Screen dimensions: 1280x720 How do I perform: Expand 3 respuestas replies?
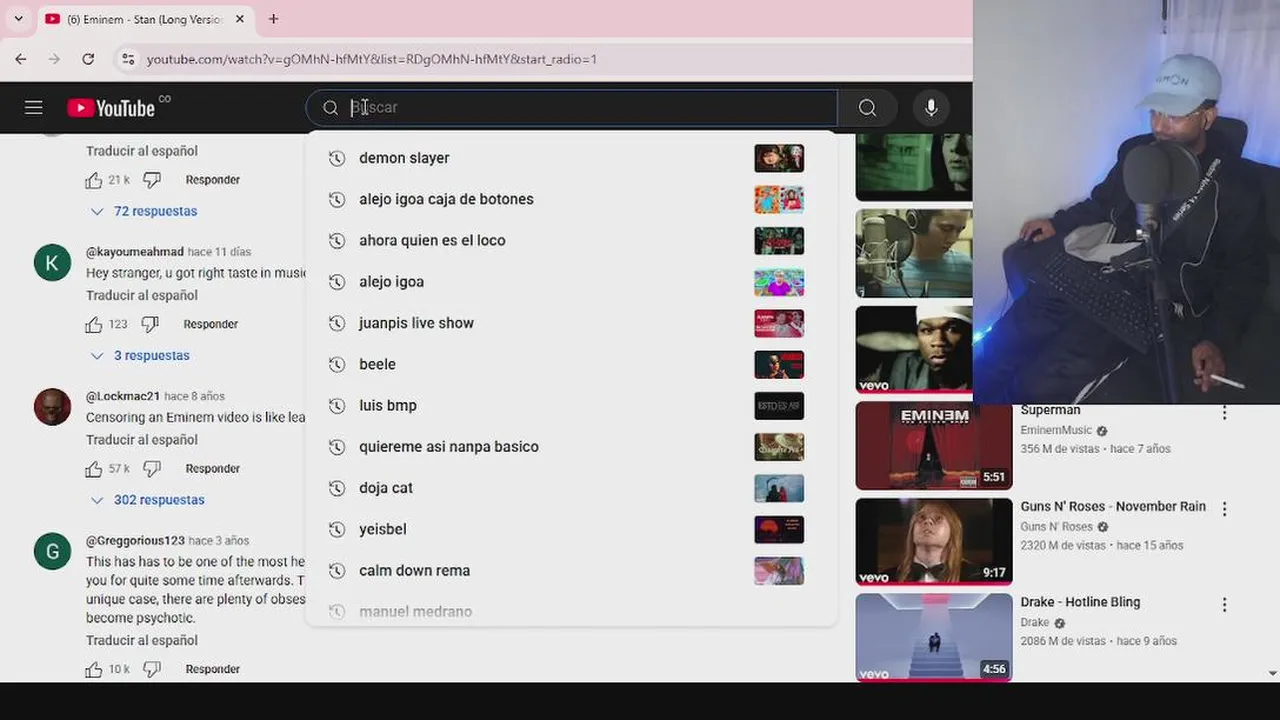pos(140,355)
